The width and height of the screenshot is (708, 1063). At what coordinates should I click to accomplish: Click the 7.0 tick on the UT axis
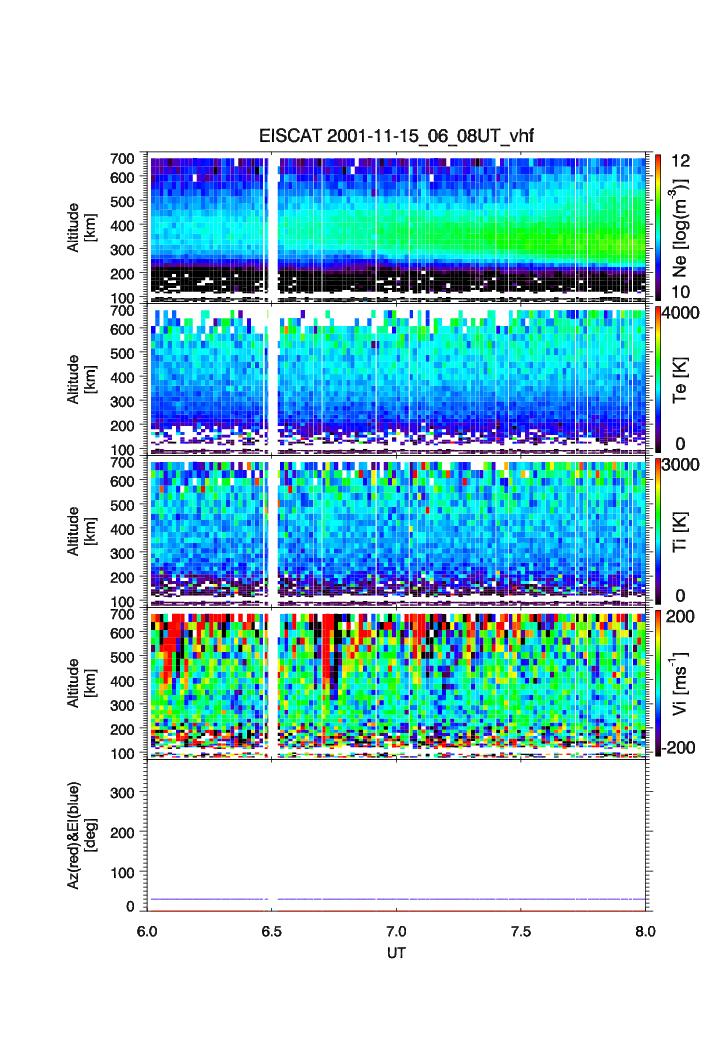[397, 930]
